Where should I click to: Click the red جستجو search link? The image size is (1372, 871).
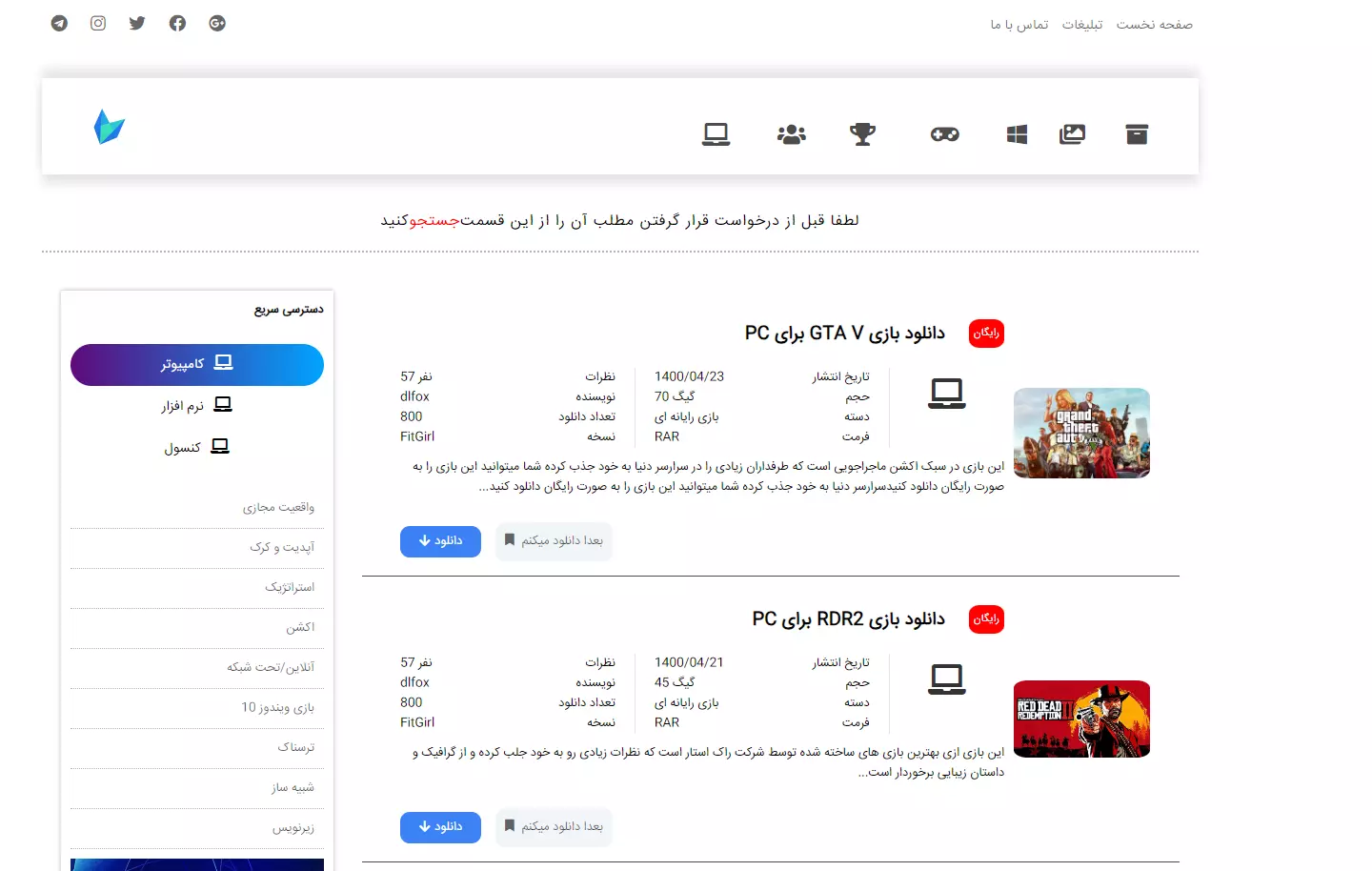434,221
